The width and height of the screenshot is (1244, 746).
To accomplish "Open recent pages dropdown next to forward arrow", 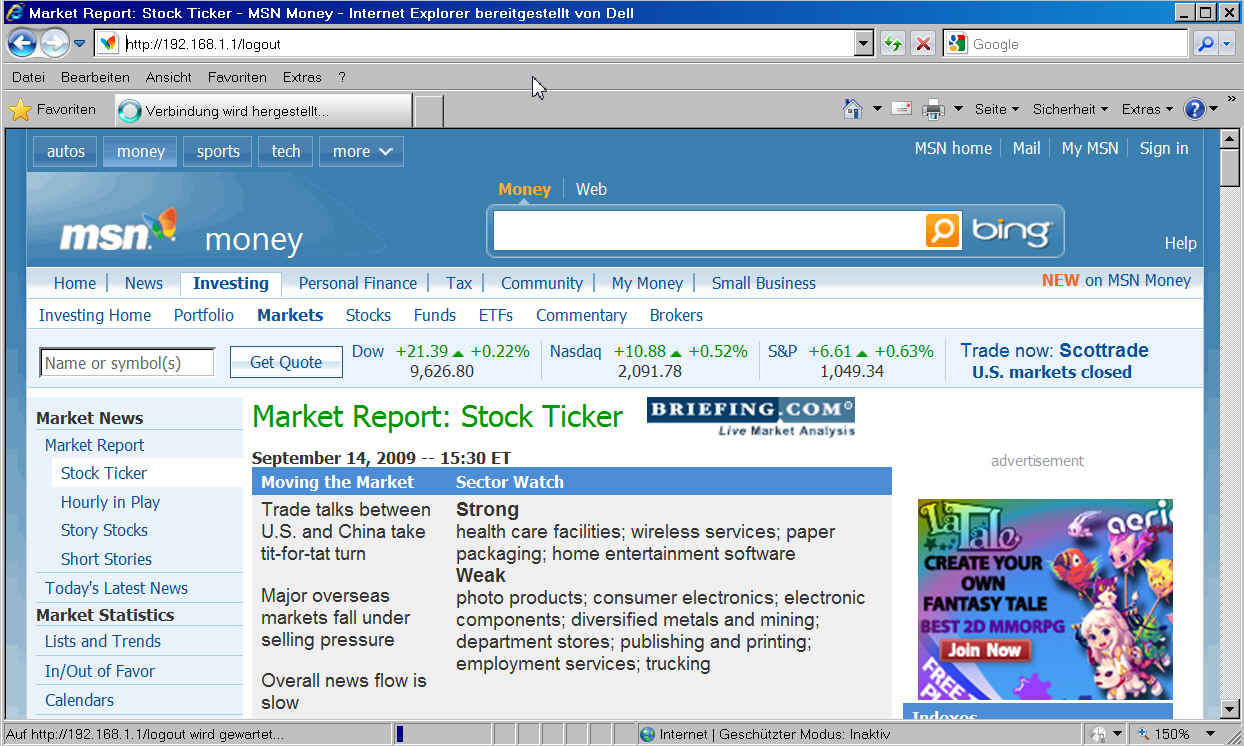I will [79, 44].
